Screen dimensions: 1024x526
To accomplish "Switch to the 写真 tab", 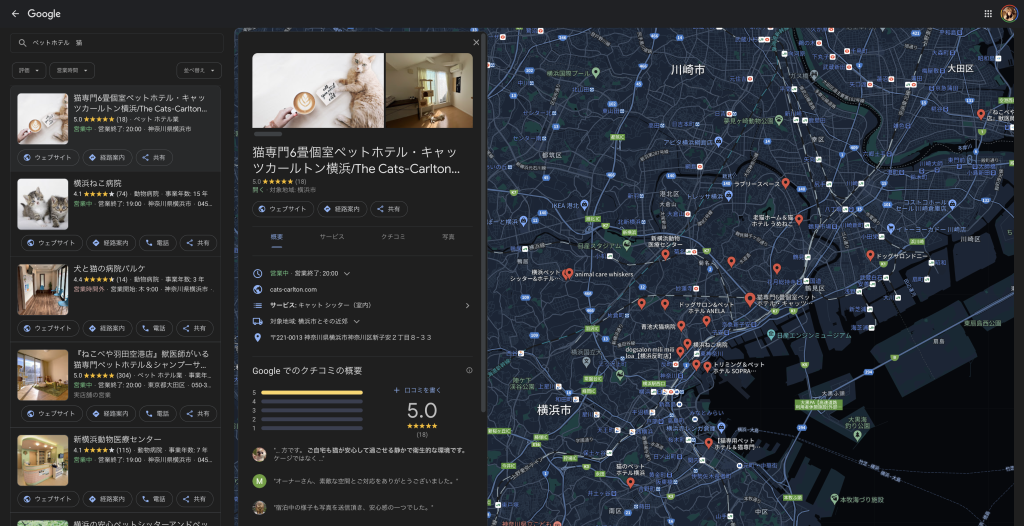I will click(x=448, y=237).
